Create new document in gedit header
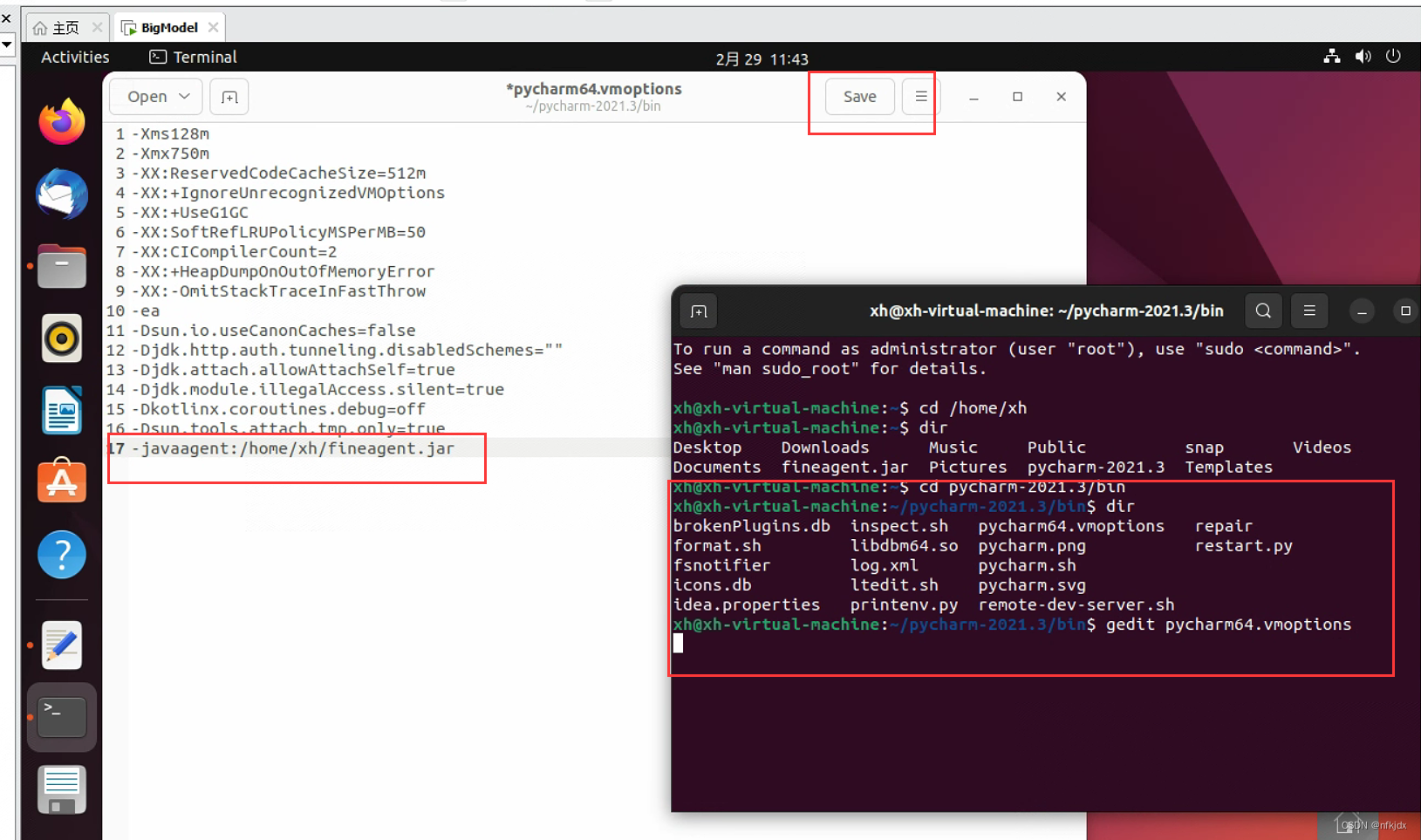 pyautogui.click(x=229, y=97)
